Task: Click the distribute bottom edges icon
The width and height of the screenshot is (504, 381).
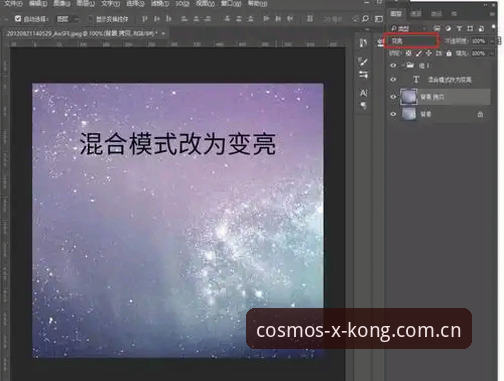Action: click(x=250, y=19)
